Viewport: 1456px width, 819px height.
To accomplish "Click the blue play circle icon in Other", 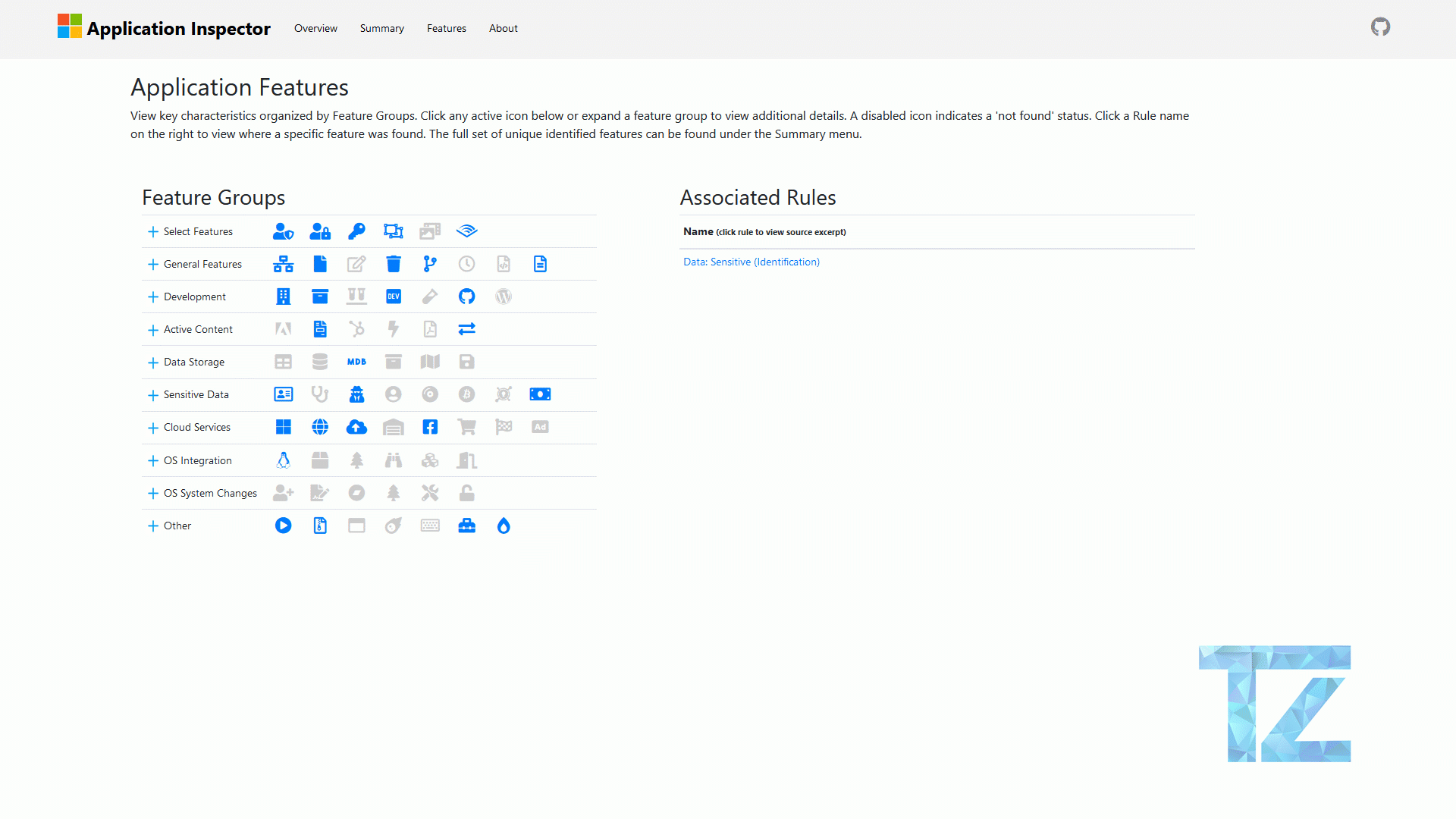I will [283, 526].
